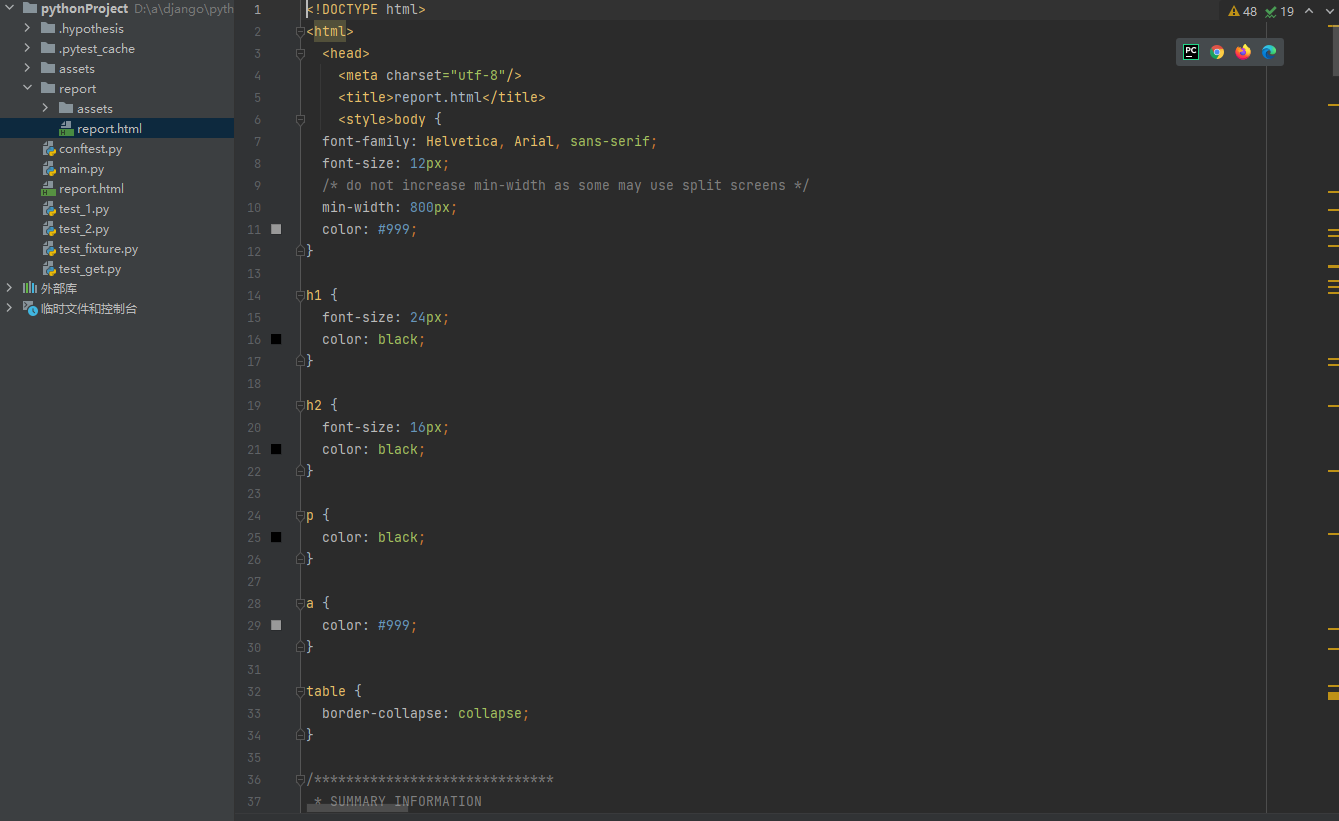Viewport: 1339px width, 821px height.
Task: Open report.html in Edge browser
Action: [1269, 52]
